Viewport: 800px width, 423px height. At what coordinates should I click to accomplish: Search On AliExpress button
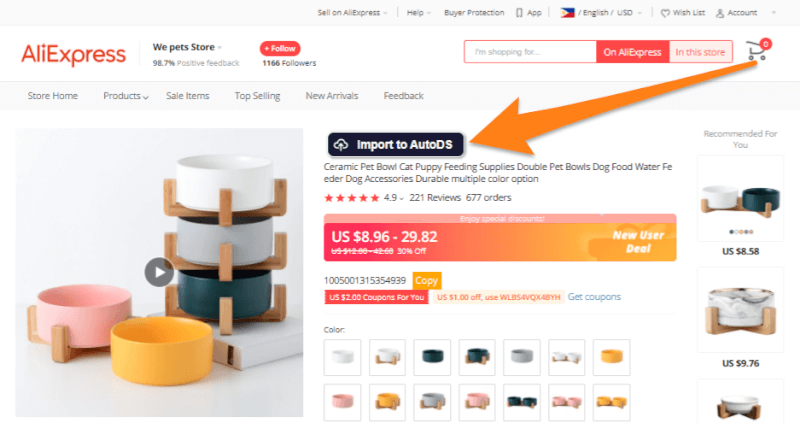point(632,52)
